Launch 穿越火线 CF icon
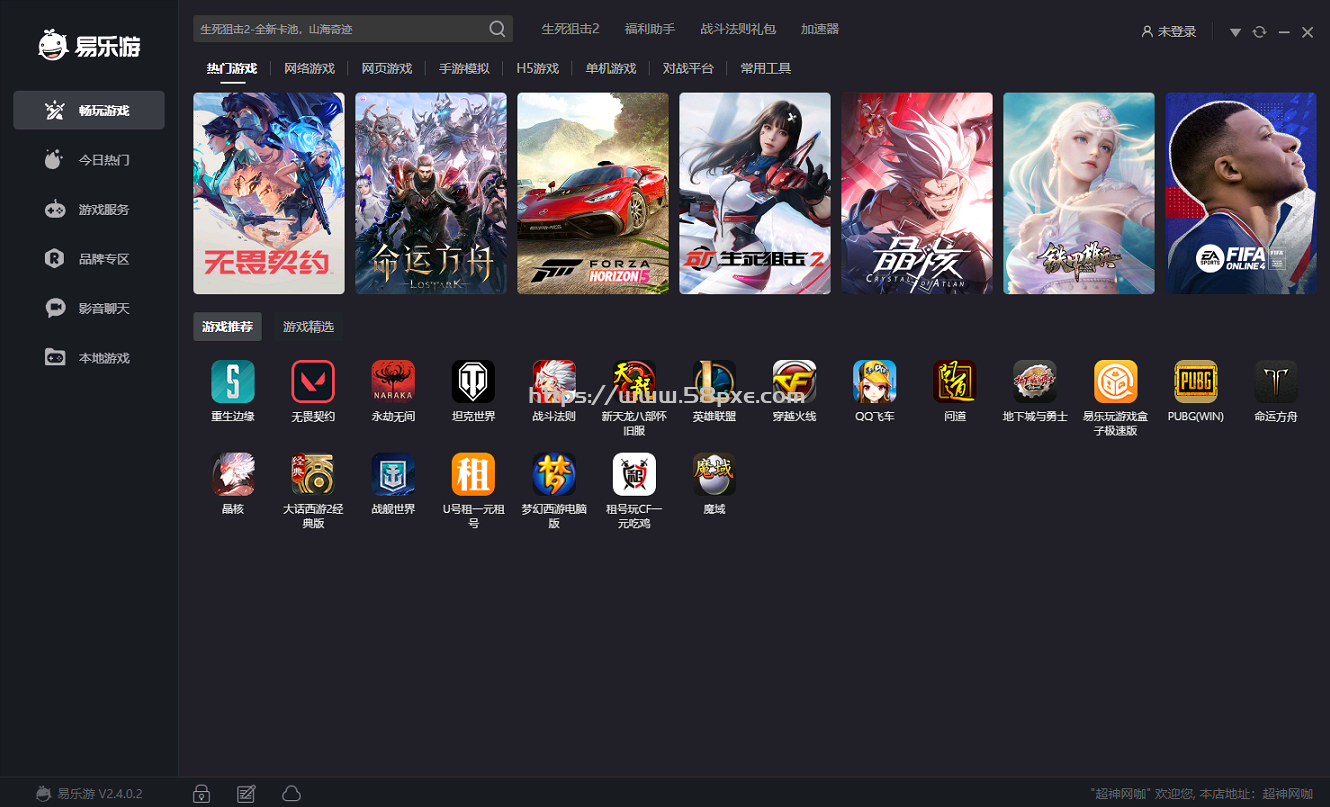This screenshot has width=1330, height=807. pos(795,382)
